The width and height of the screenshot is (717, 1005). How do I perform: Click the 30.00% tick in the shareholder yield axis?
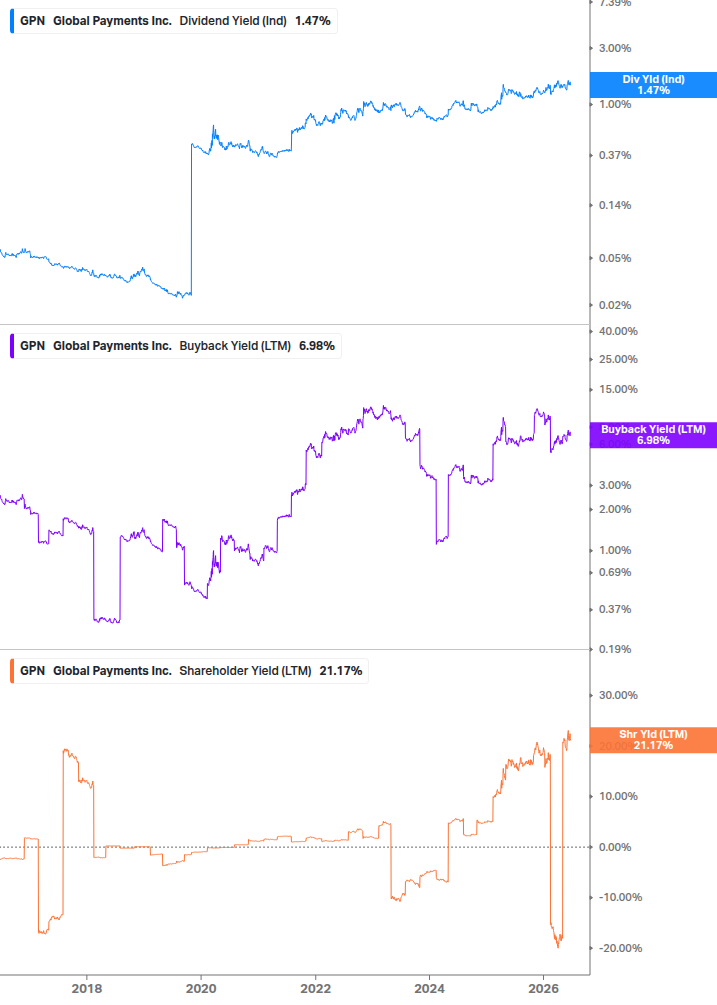pos(618,695)
